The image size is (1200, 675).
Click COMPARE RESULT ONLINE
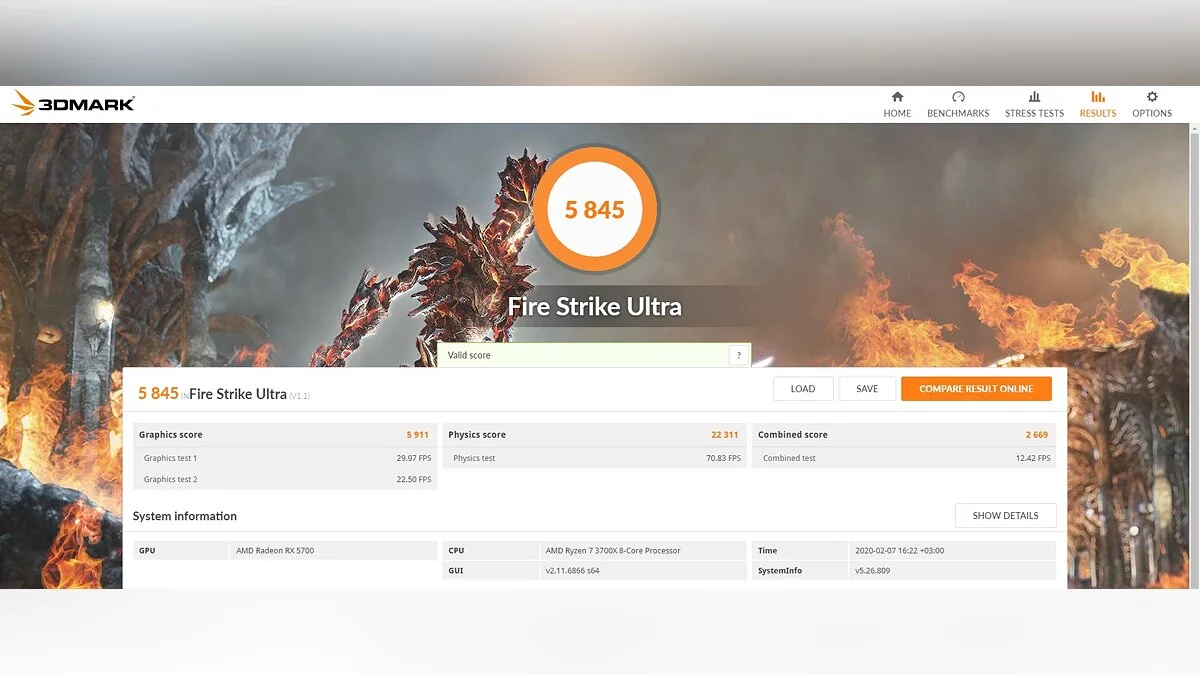(x=976, y=389)
